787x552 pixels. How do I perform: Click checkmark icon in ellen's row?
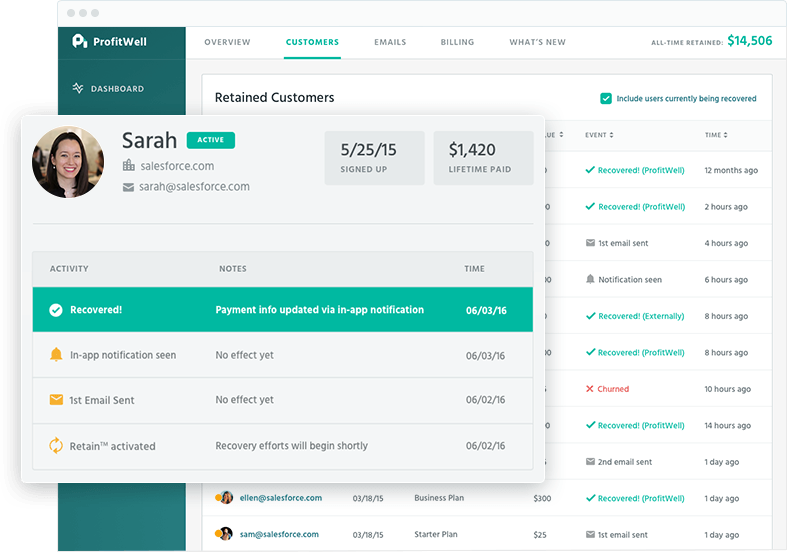(590, 498)
